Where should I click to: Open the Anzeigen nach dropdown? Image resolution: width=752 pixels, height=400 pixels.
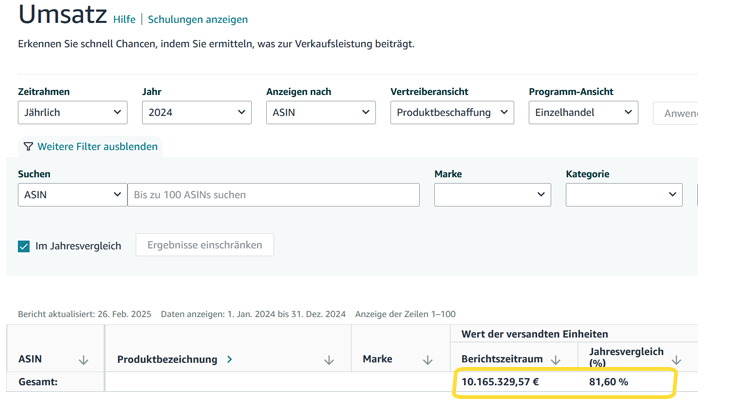320,113
